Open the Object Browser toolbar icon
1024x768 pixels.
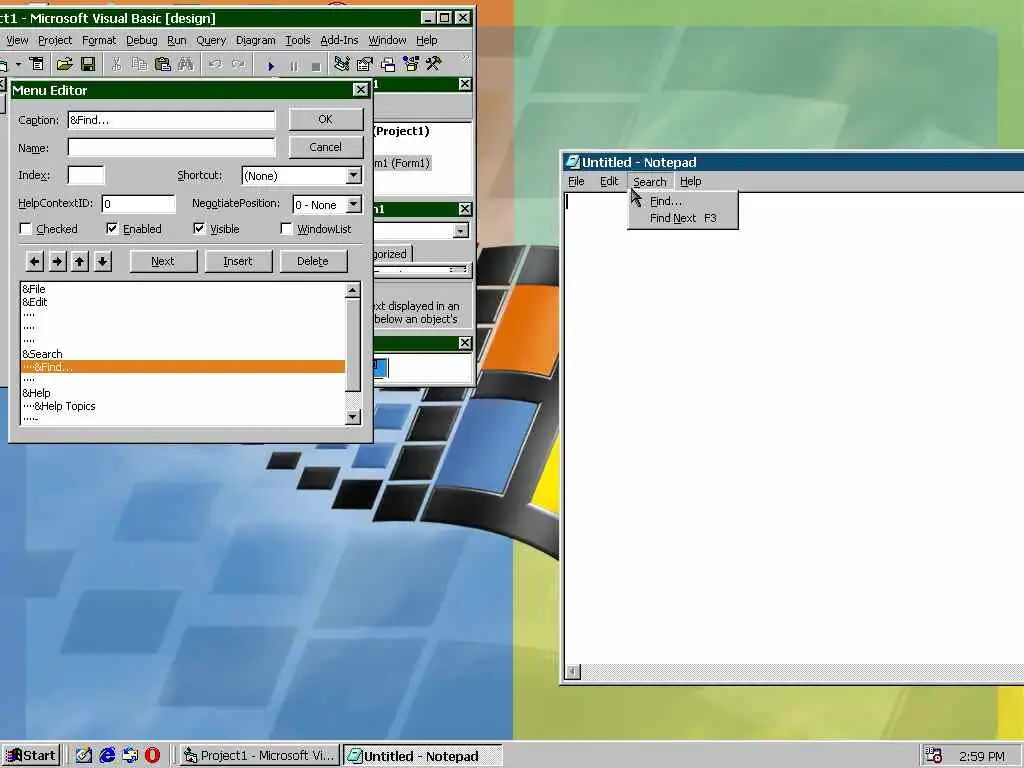pos(411,64)
